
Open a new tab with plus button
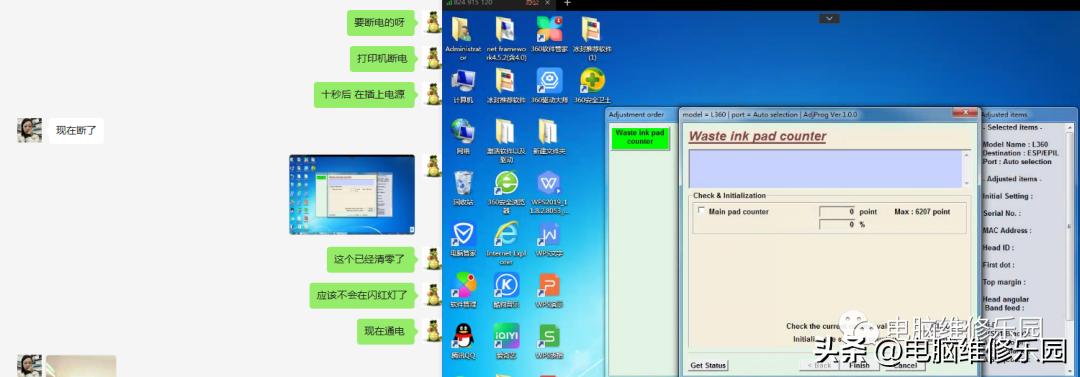(567, 3)
